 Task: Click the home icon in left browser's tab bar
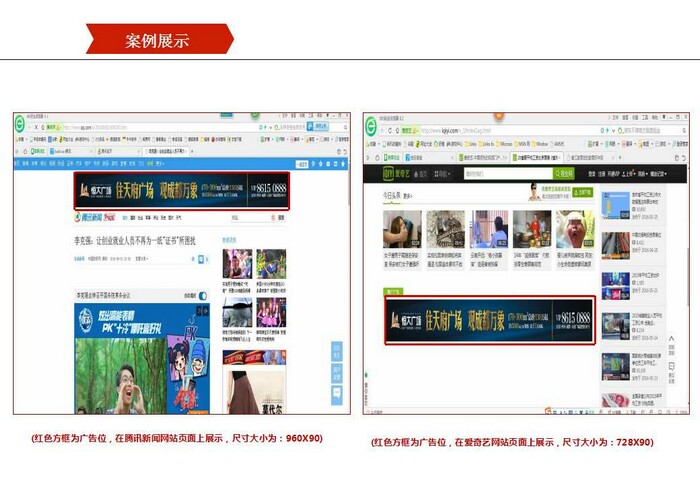pyautogui.click(x=25, y=152)
